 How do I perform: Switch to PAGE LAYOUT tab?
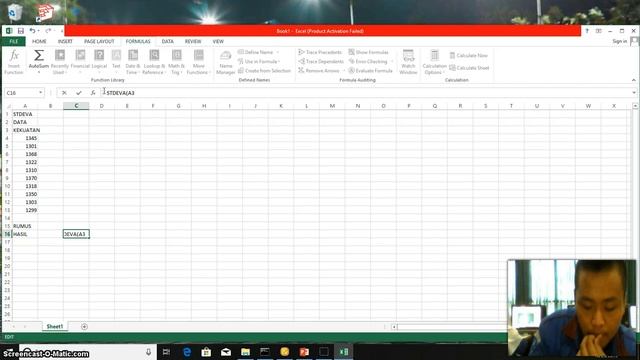(99, 42)
